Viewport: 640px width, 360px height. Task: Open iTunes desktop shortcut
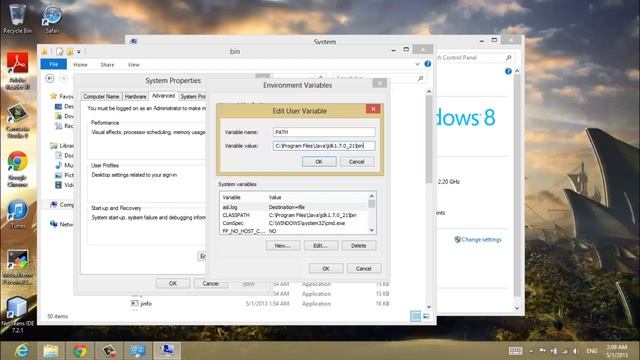(x=17, y=214)
